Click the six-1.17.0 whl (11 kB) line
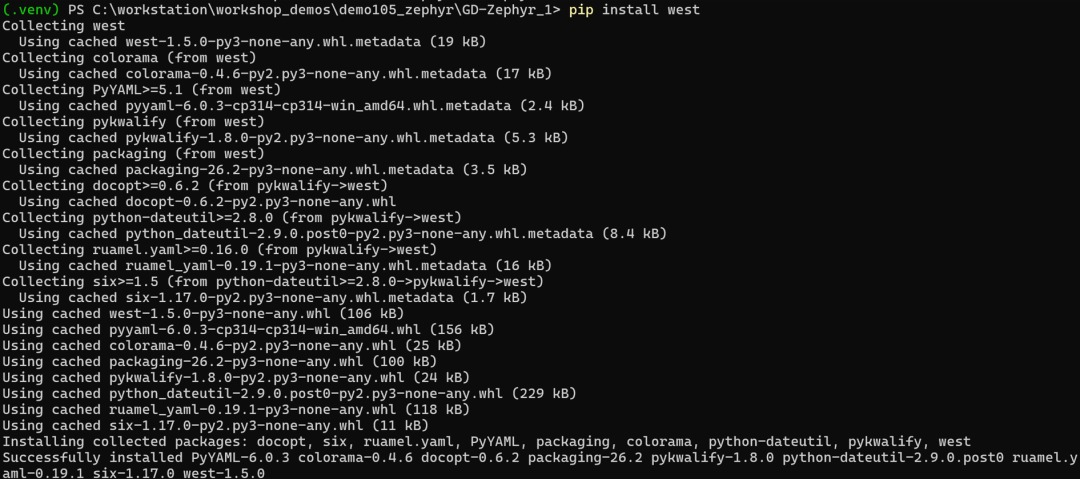This screenshot has height=479, width=1080. [x=215, y=425]
